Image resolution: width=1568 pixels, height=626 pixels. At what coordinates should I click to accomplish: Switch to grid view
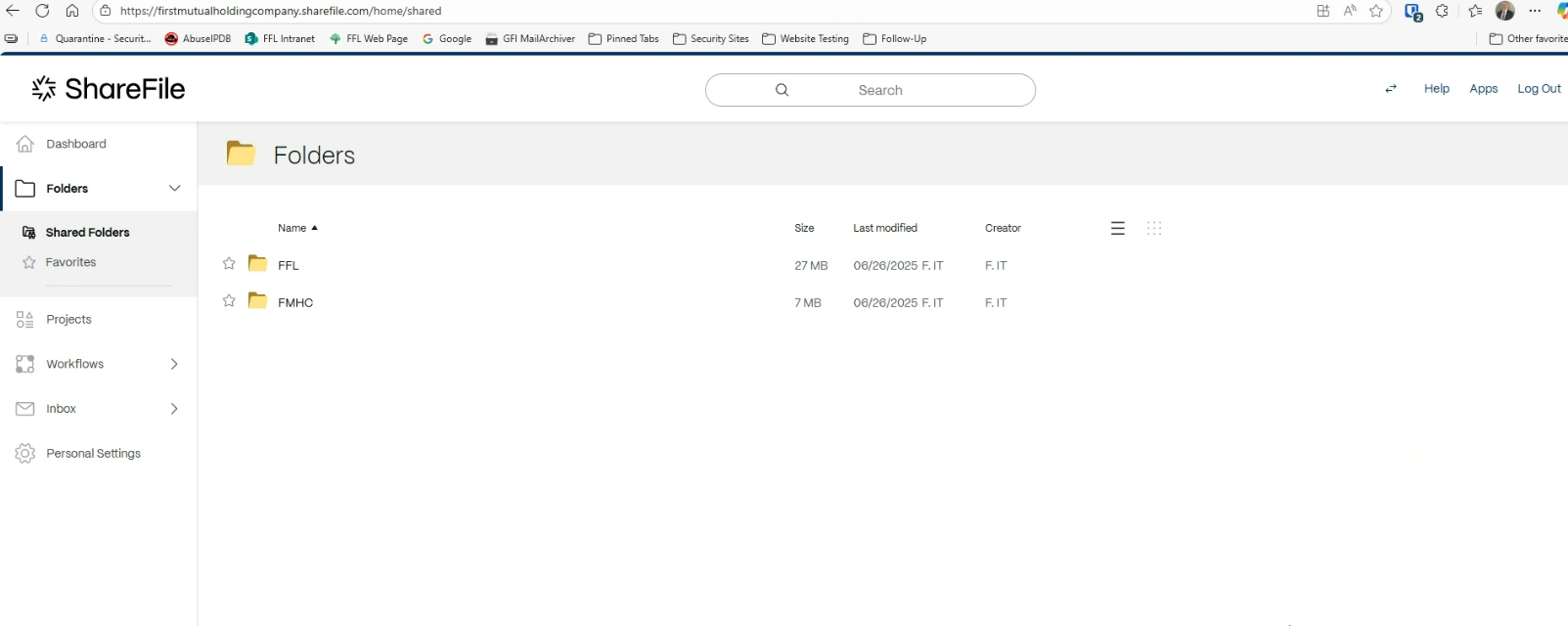click(x=1154, y=228)
